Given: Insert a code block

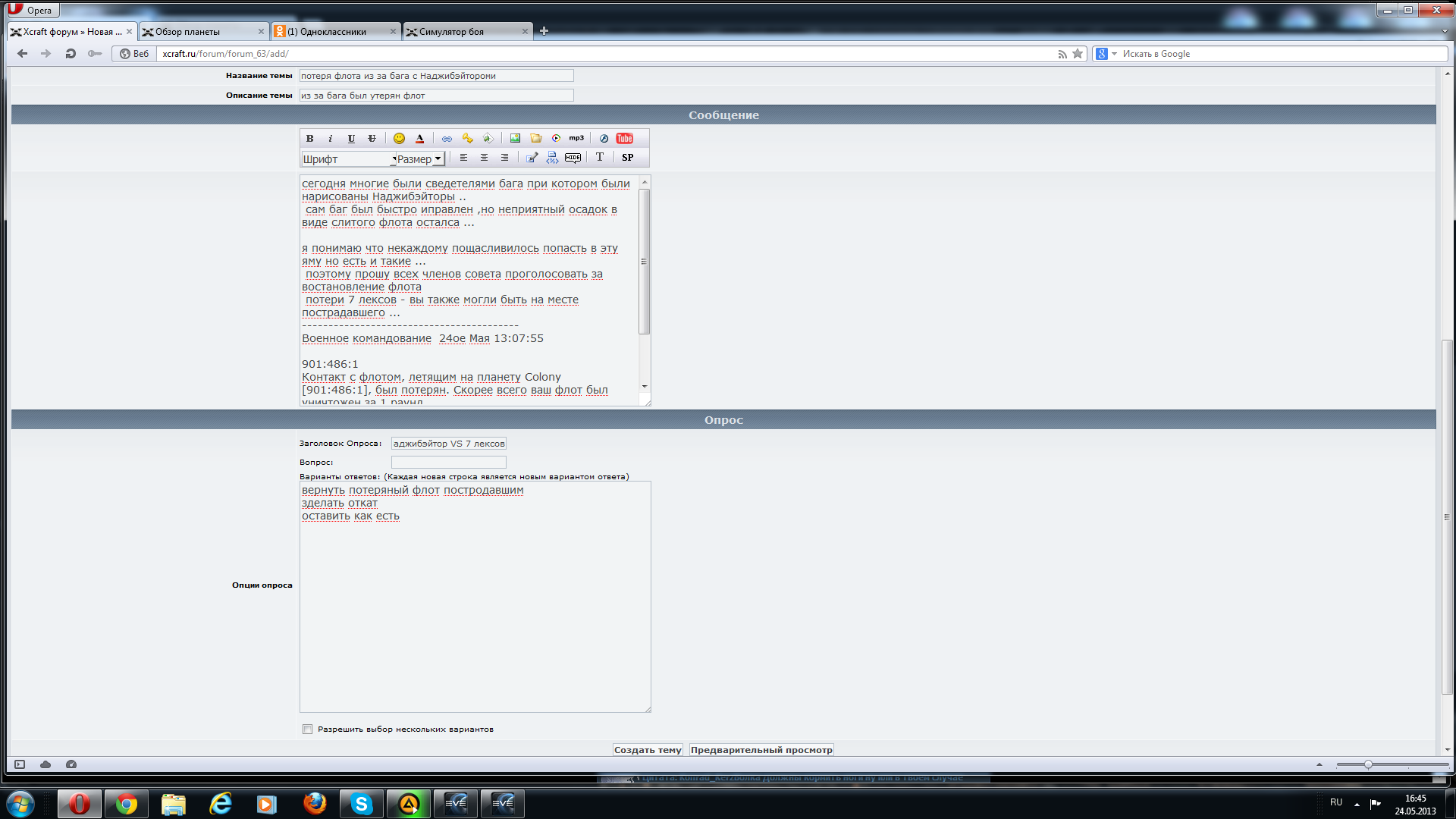Looking at the screenshot, I should pyautogui.click(x=552, y=158).
